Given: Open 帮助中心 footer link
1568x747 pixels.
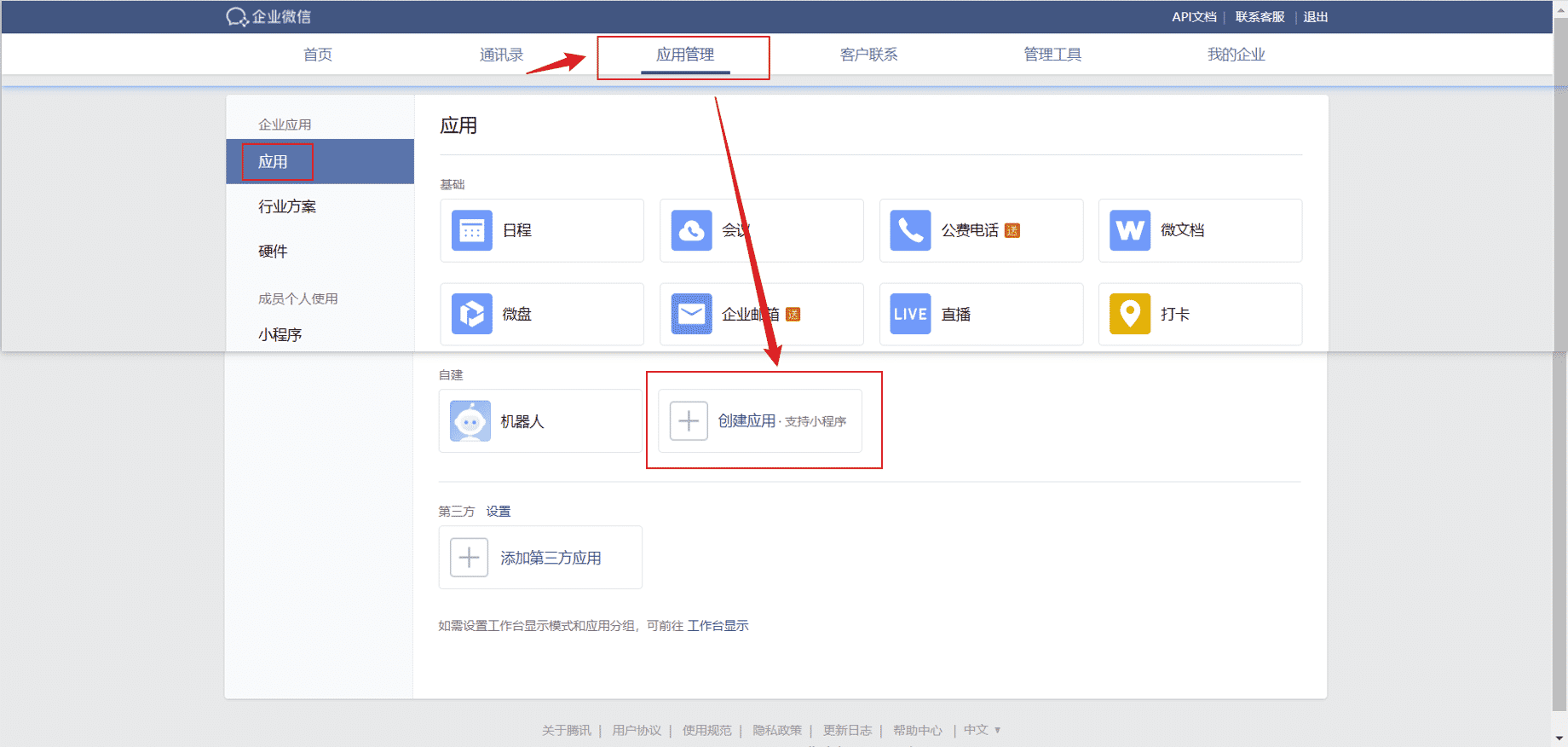Looking at the screenshot, I should (x=918, y=730).
